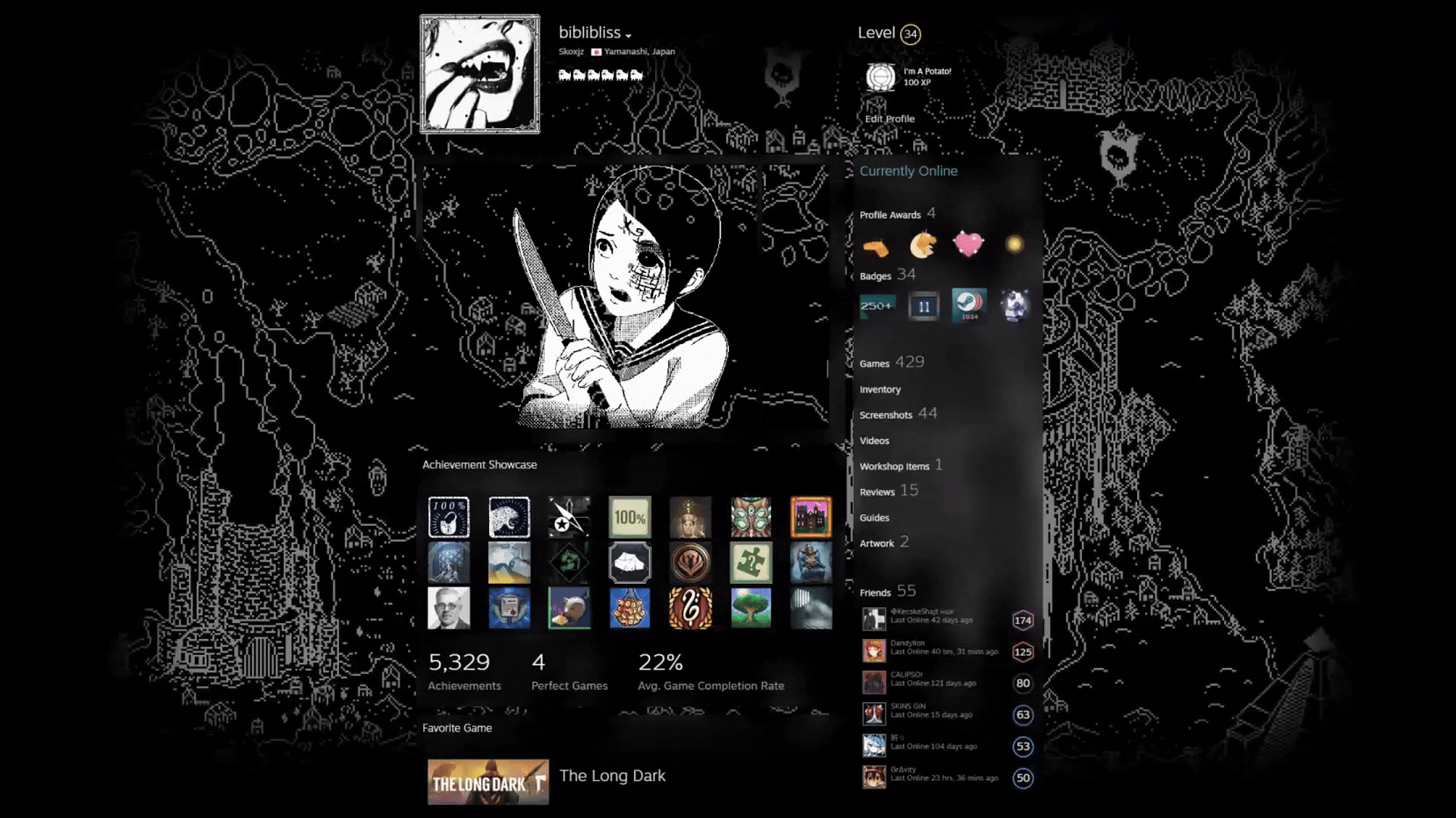
Task: Open the I'm A Potato badge icon
Action: click(880, 77)
